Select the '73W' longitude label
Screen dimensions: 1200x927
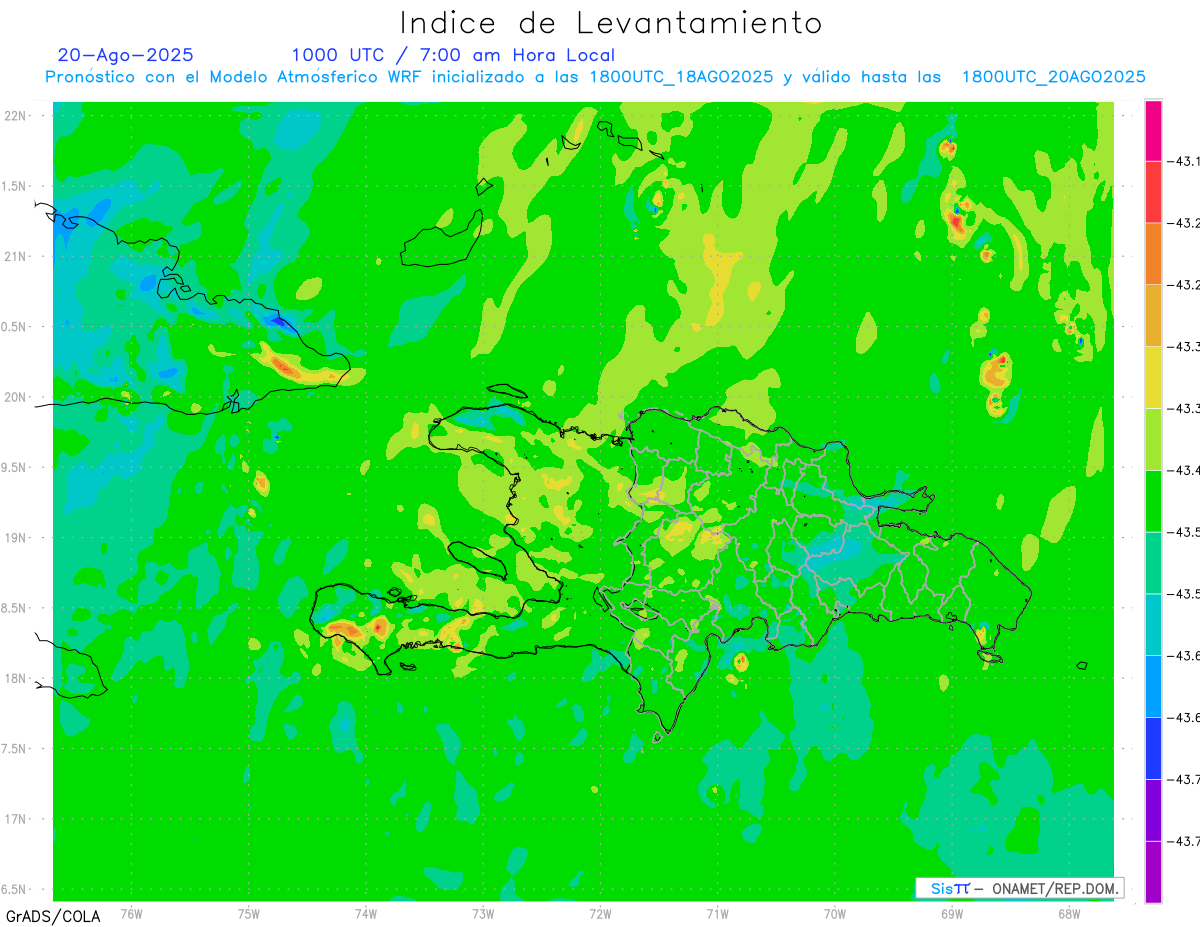tap(483, 914)
